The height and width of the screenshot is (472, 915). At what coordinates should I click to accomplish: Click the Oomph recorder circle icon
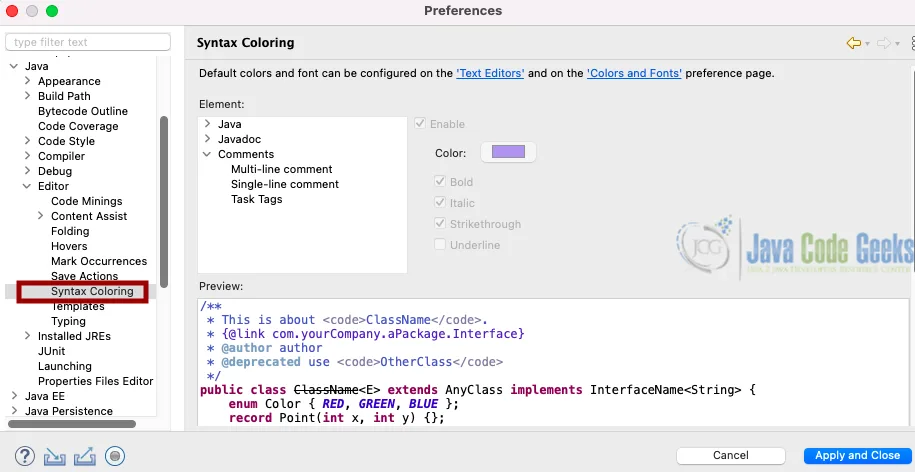point(115,456)
